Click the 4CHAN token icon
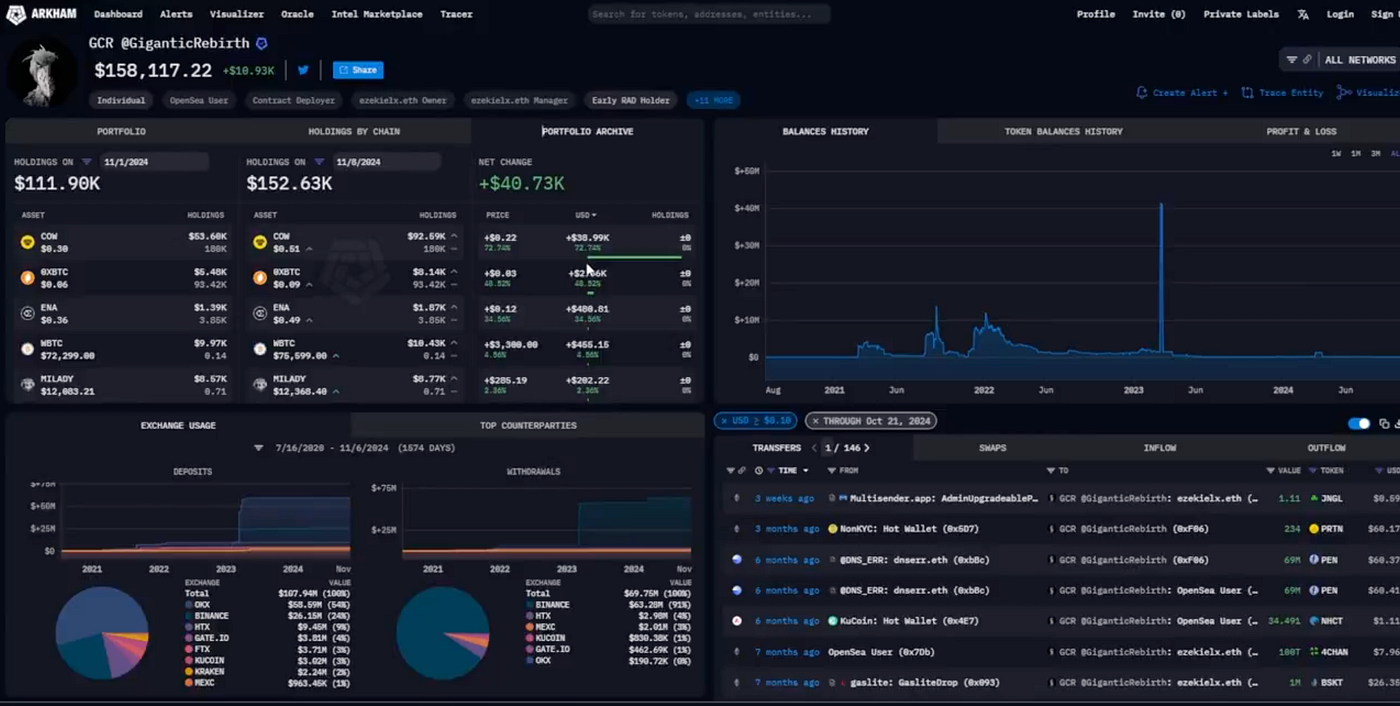 [x=1314, y=652]
